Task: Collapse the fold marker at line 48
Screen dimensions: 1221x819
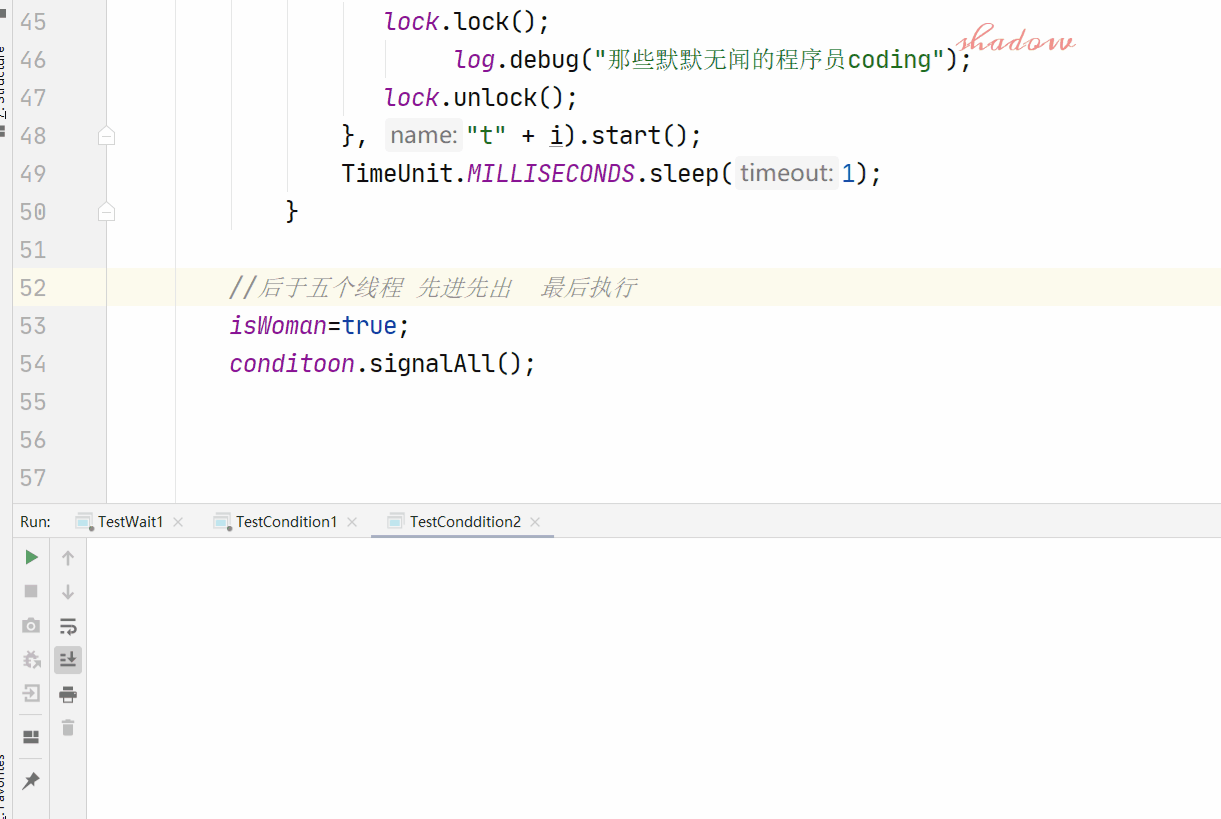Action: [x=106, y=136]
